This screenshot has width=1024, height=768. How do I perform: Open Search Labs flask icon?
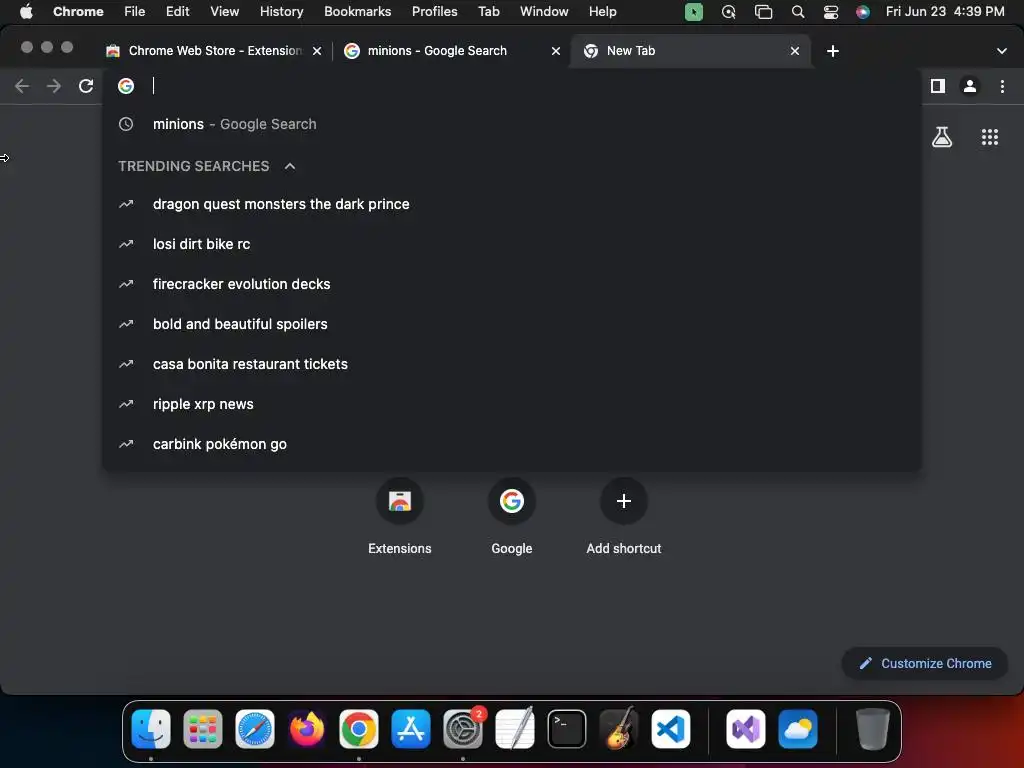pos(942,137)
